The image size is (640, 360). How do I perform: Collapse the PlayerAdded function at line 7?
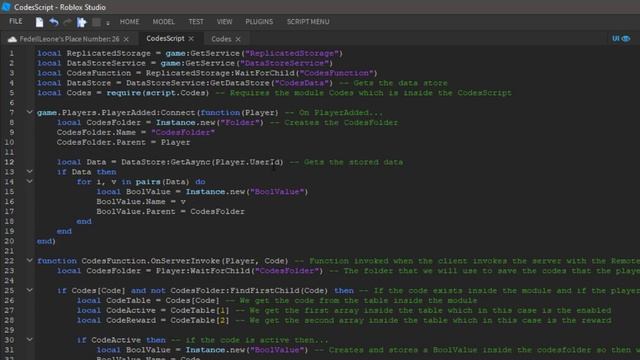[29, 112]
